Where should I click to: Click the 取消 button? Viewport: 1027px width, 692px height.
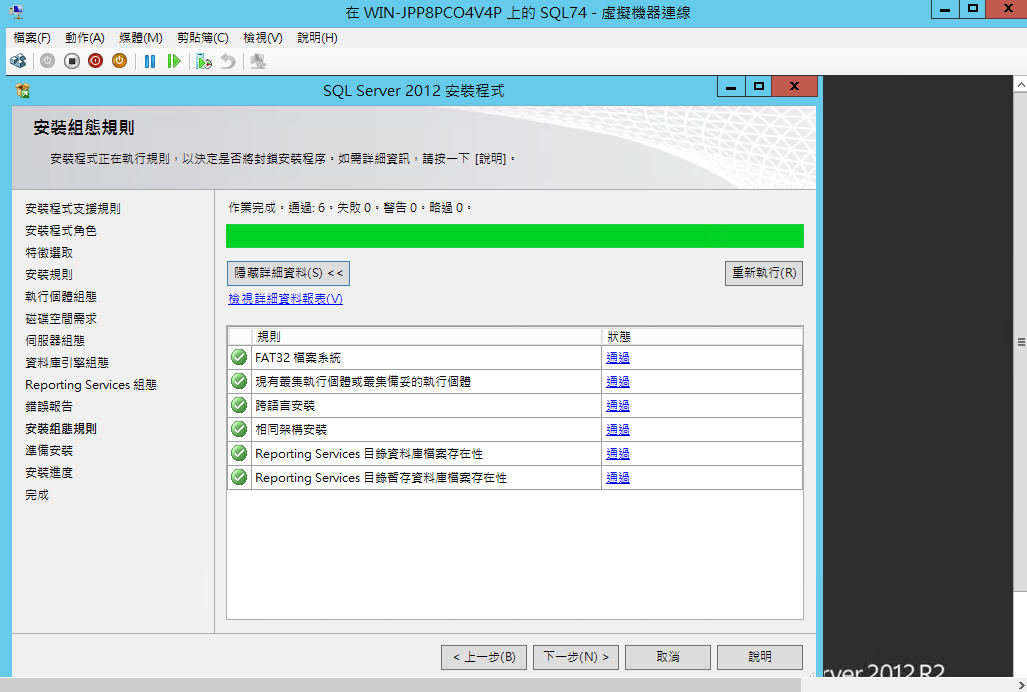668,657
